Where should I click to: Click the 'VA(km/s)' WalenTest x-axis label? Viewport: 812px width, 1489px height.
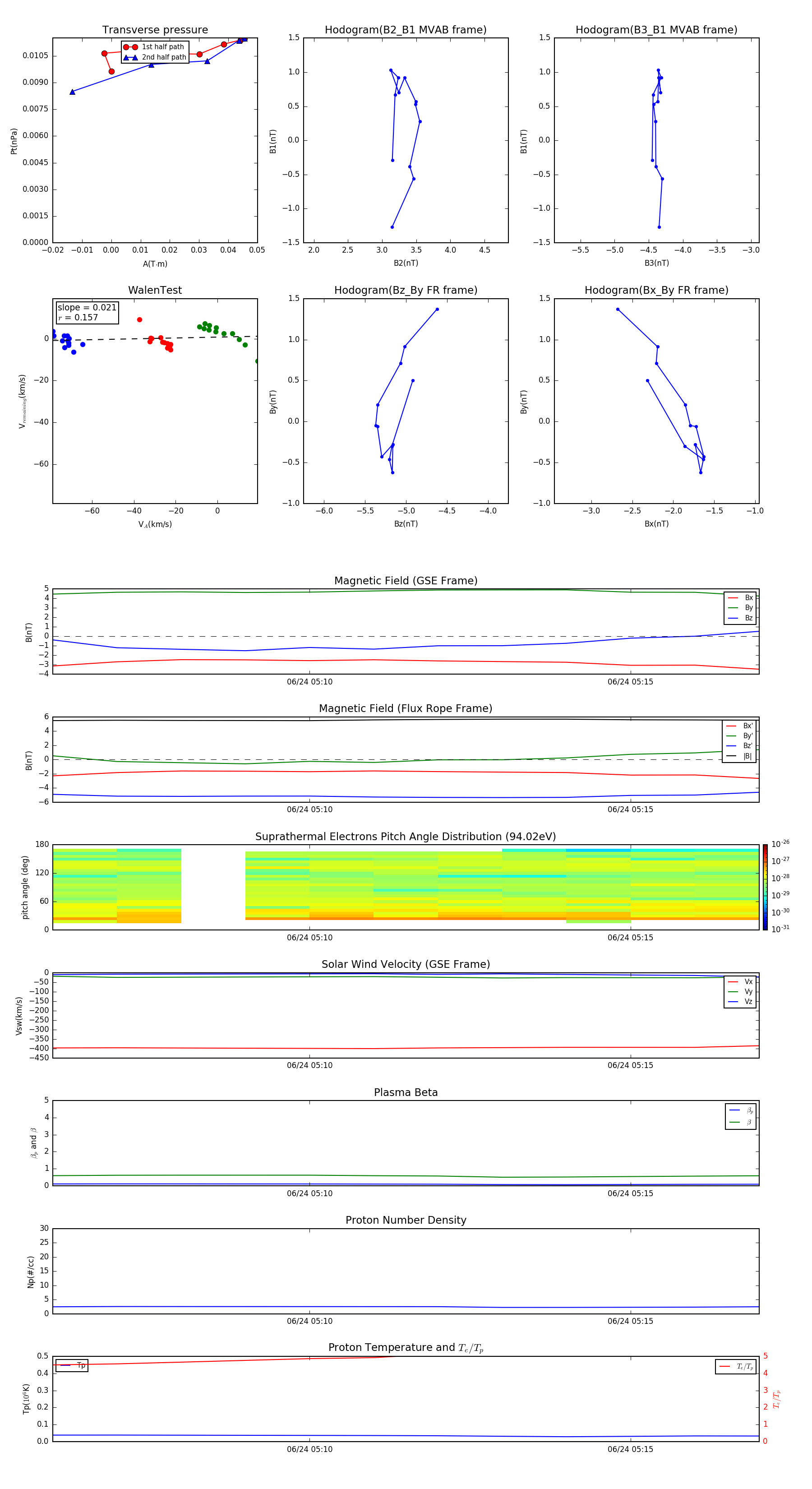pos(155,524)
